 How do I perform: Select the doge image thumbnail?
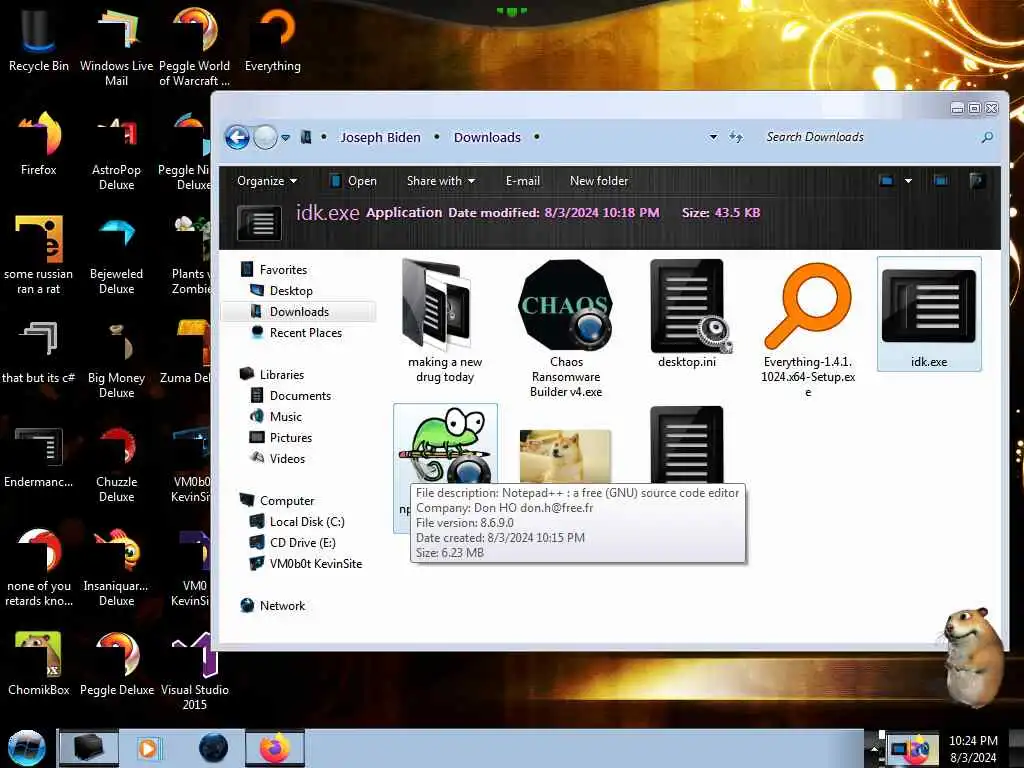click(x=566, y=456)
